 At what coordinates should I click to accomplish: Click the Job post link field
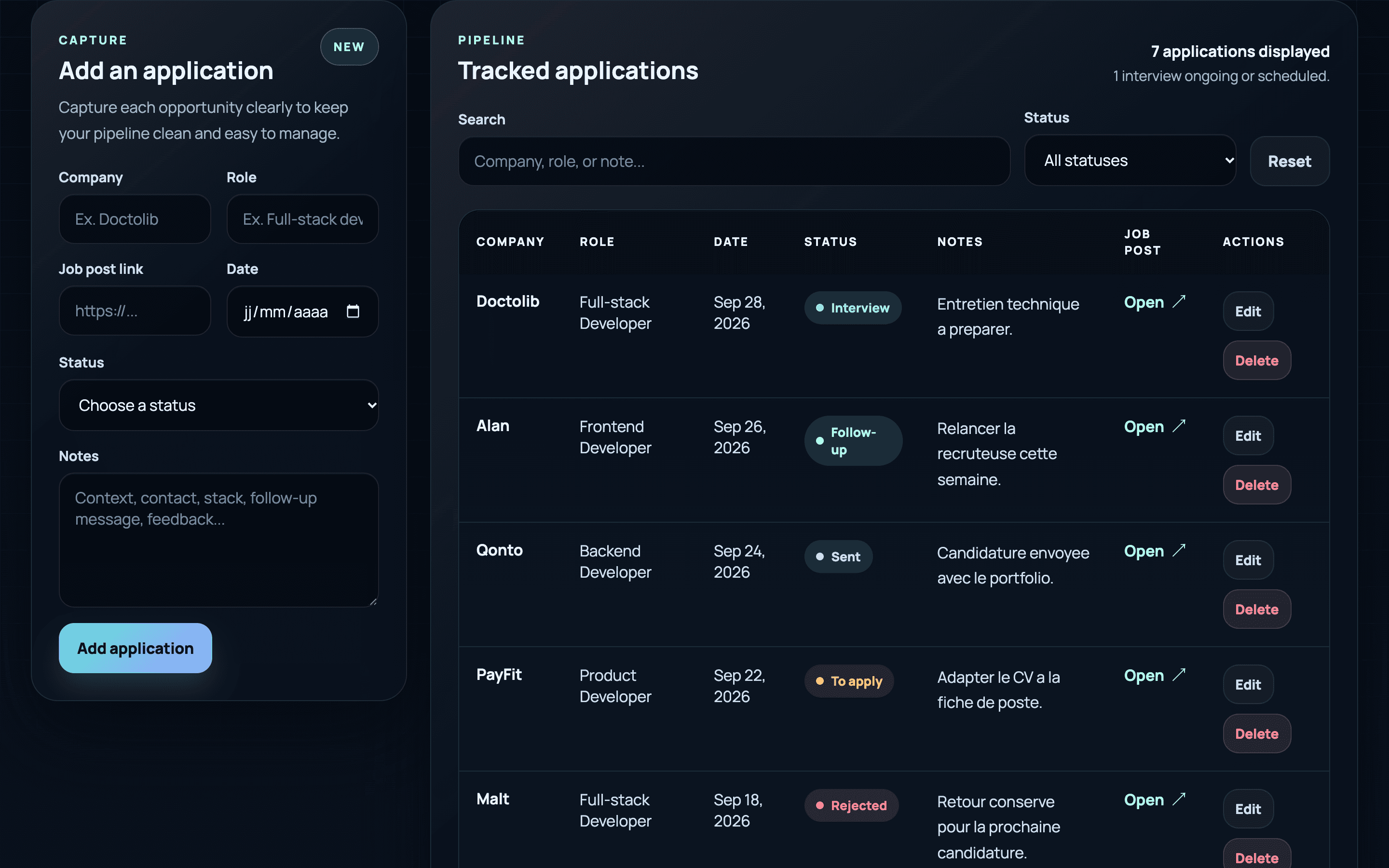tap(135, 311)
